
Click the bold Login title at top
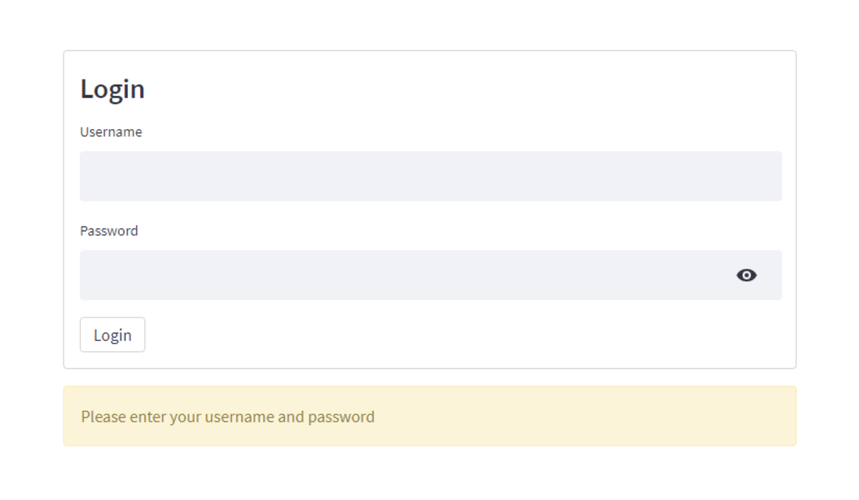click(x=112, y=89)
